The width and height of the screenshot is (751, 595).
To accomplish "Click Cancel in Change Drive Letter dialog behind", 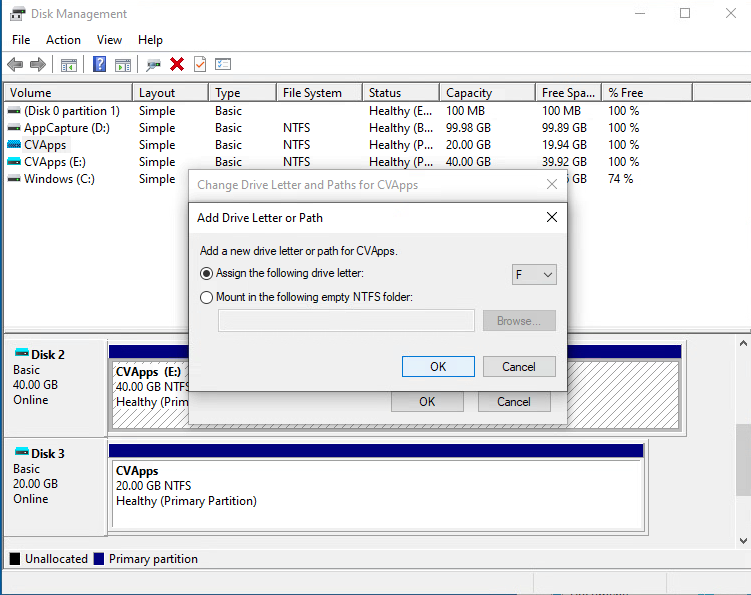I will click(x=514, y=401).
